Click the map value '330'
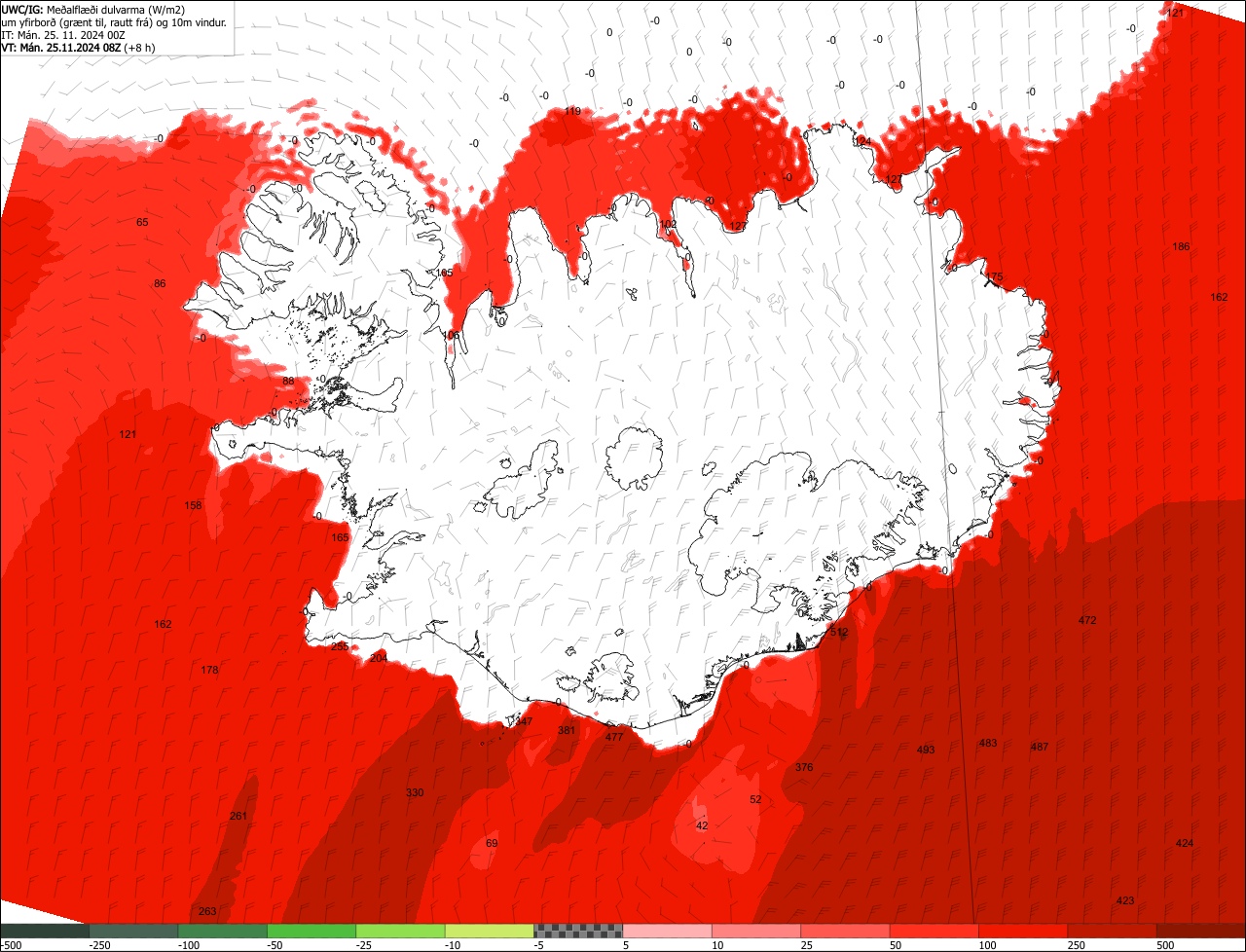The image size is (1246, 952). pos(415,792)
